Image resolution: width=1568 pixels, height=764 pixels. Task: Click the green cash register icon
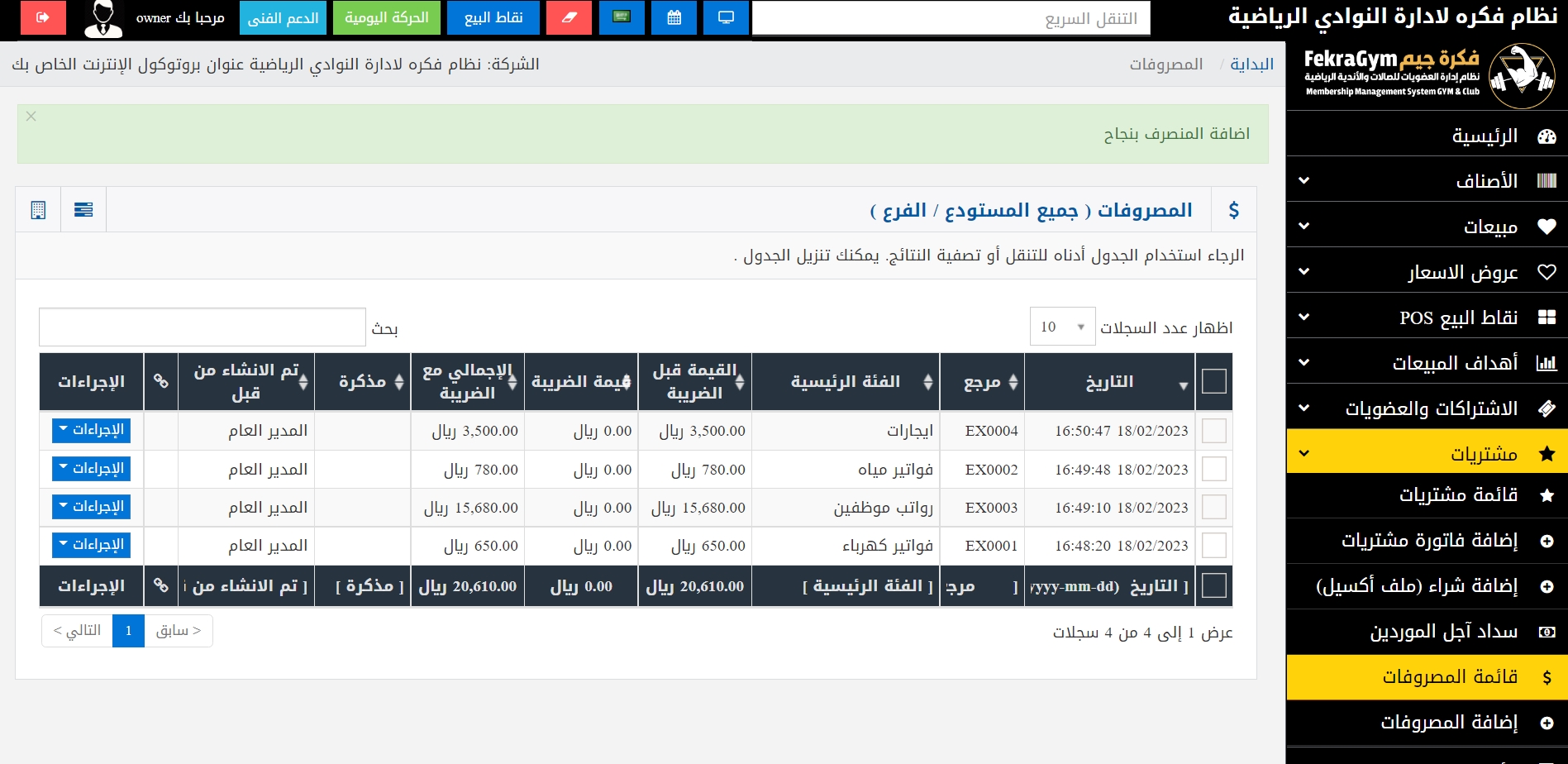click(622, 17)
